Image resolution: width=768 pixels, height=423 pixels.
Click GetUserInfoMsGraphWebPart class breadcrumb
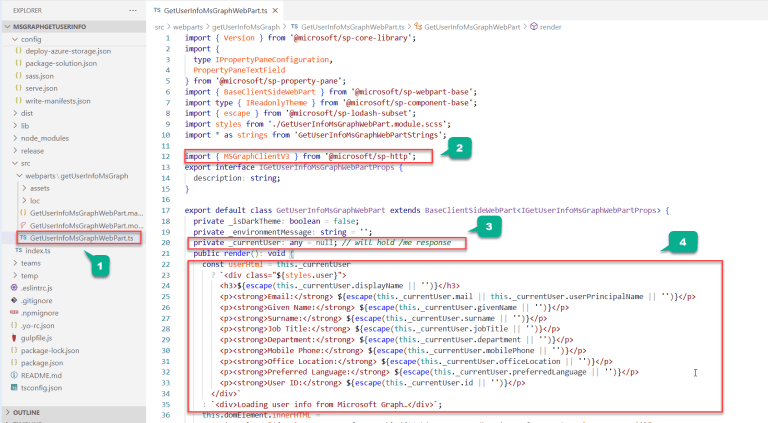[472, 27]
